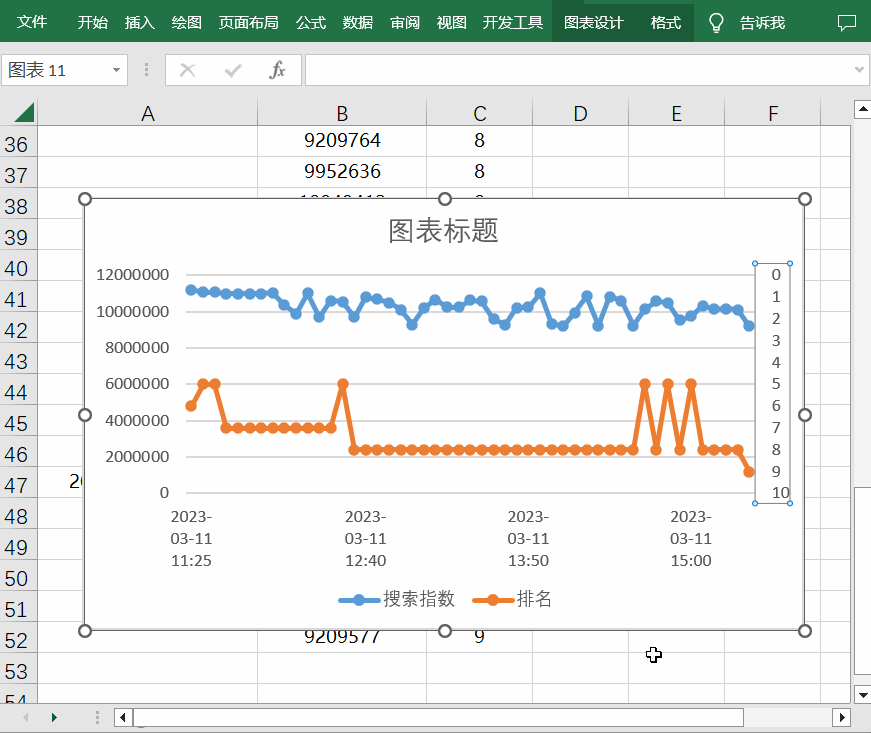
Task: Select column F header
Action: click(773, 113)
